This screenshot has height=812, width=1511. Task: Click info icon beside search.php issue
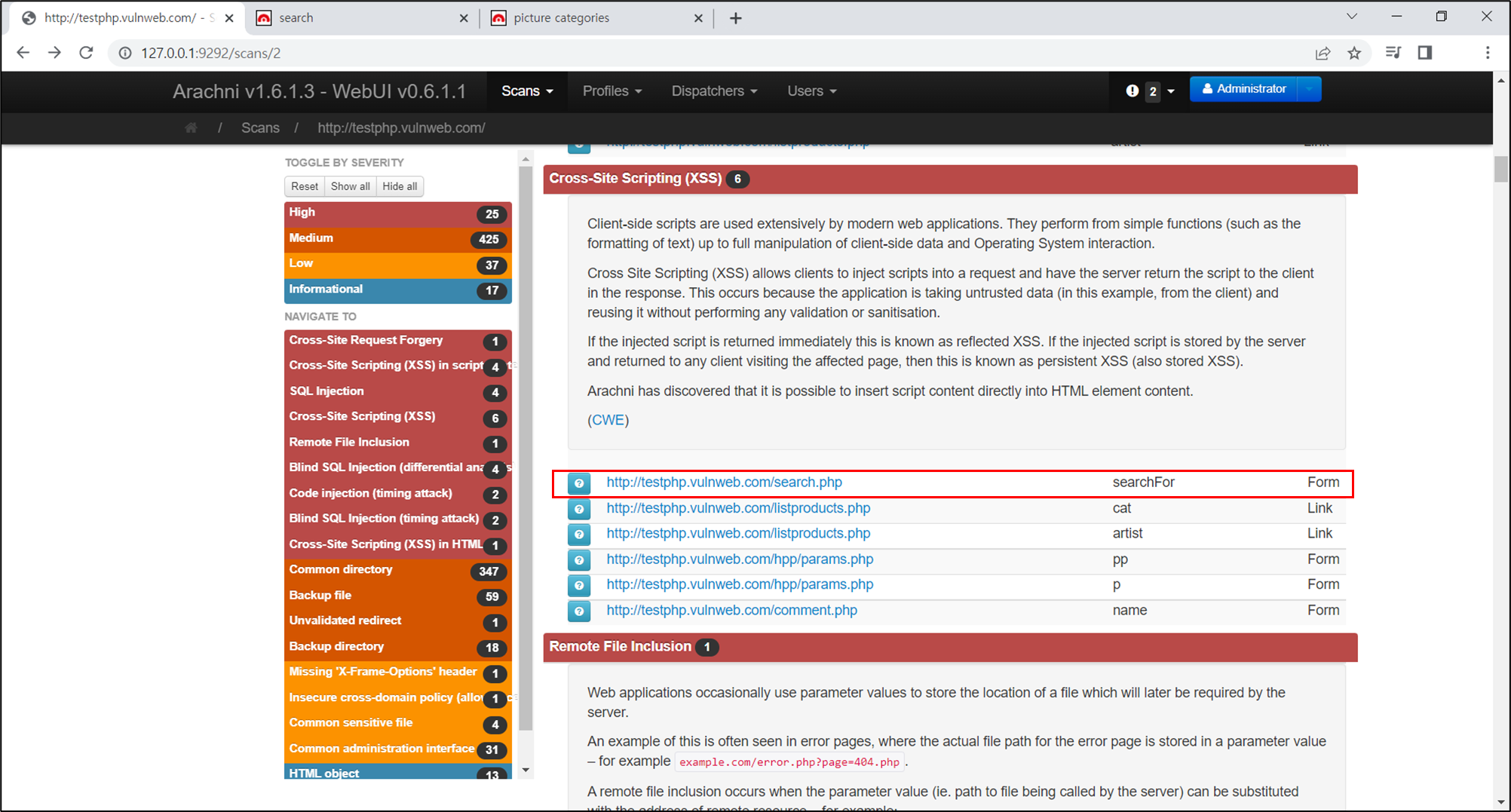tap(579, 483)
